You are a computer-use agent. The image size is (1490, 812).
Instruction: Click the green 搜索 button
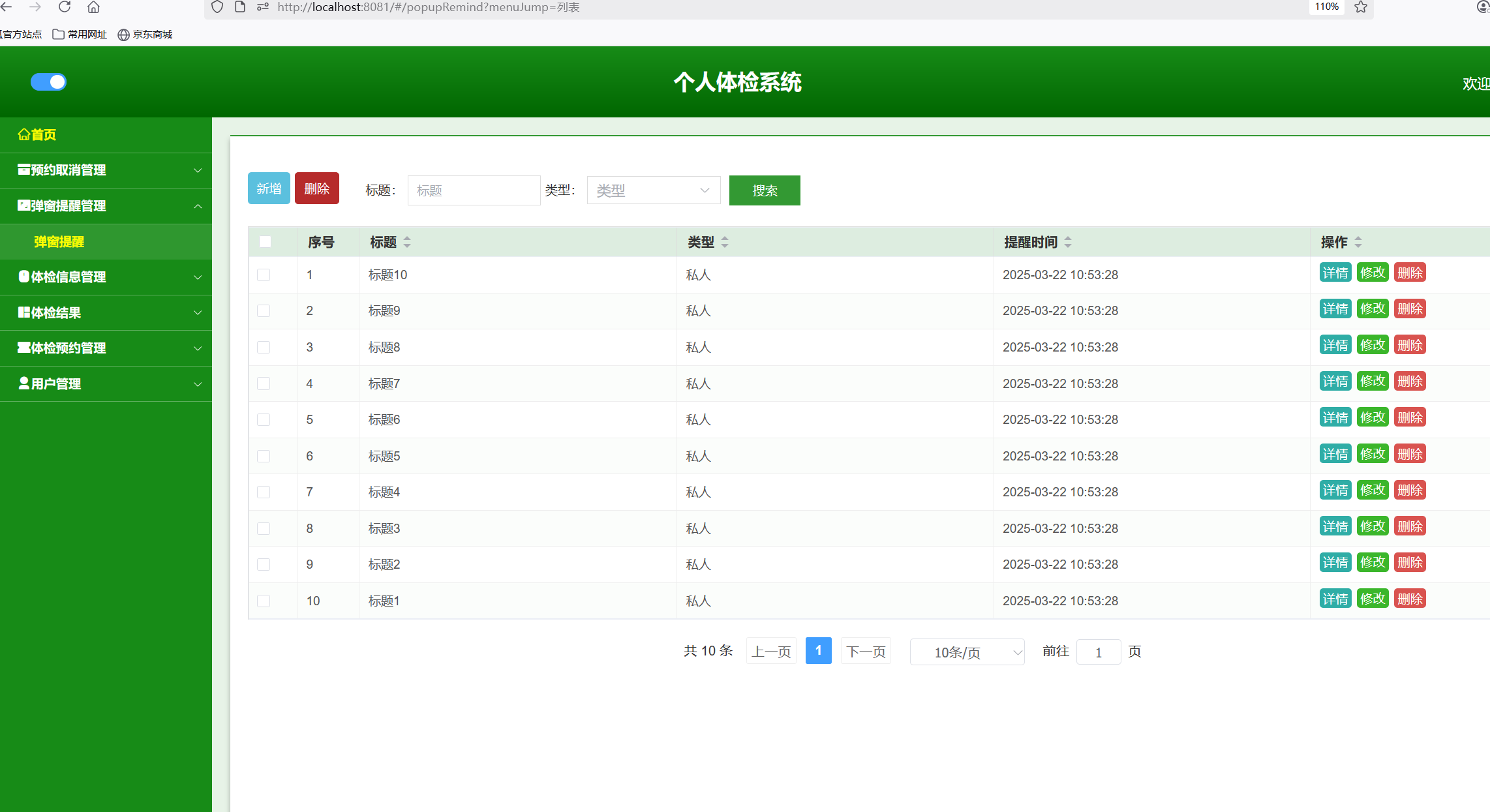tap(765, 190)
